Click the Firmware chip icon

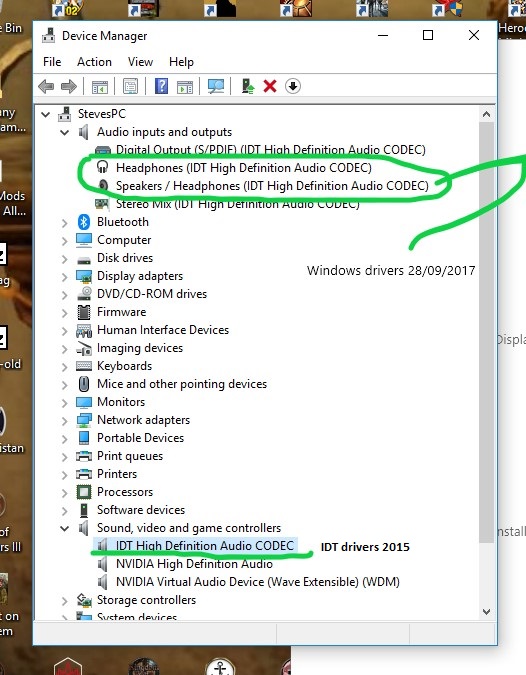click(x=84, y=312)
